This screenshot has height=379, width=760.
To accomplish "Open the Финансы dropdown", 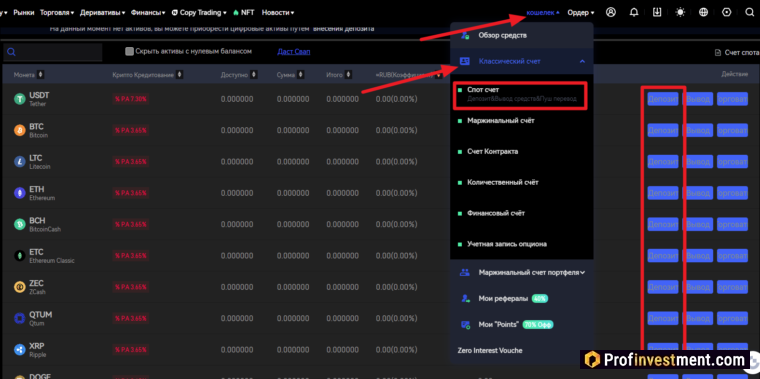I will [148, 13].
